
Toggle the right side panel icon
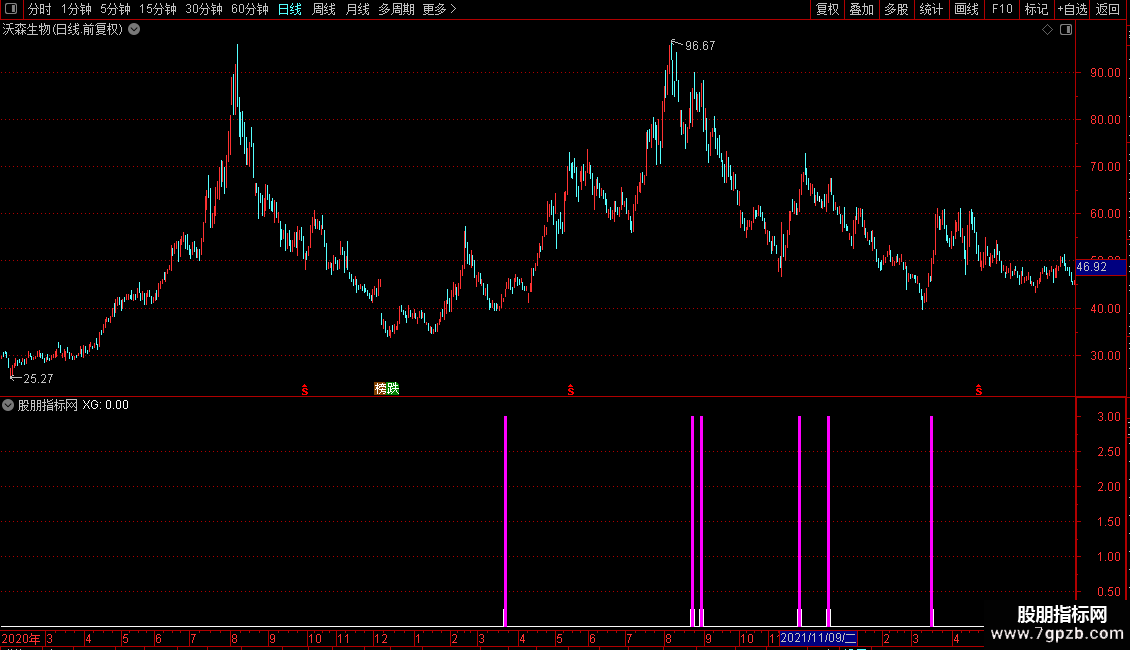coord(1066,30)
